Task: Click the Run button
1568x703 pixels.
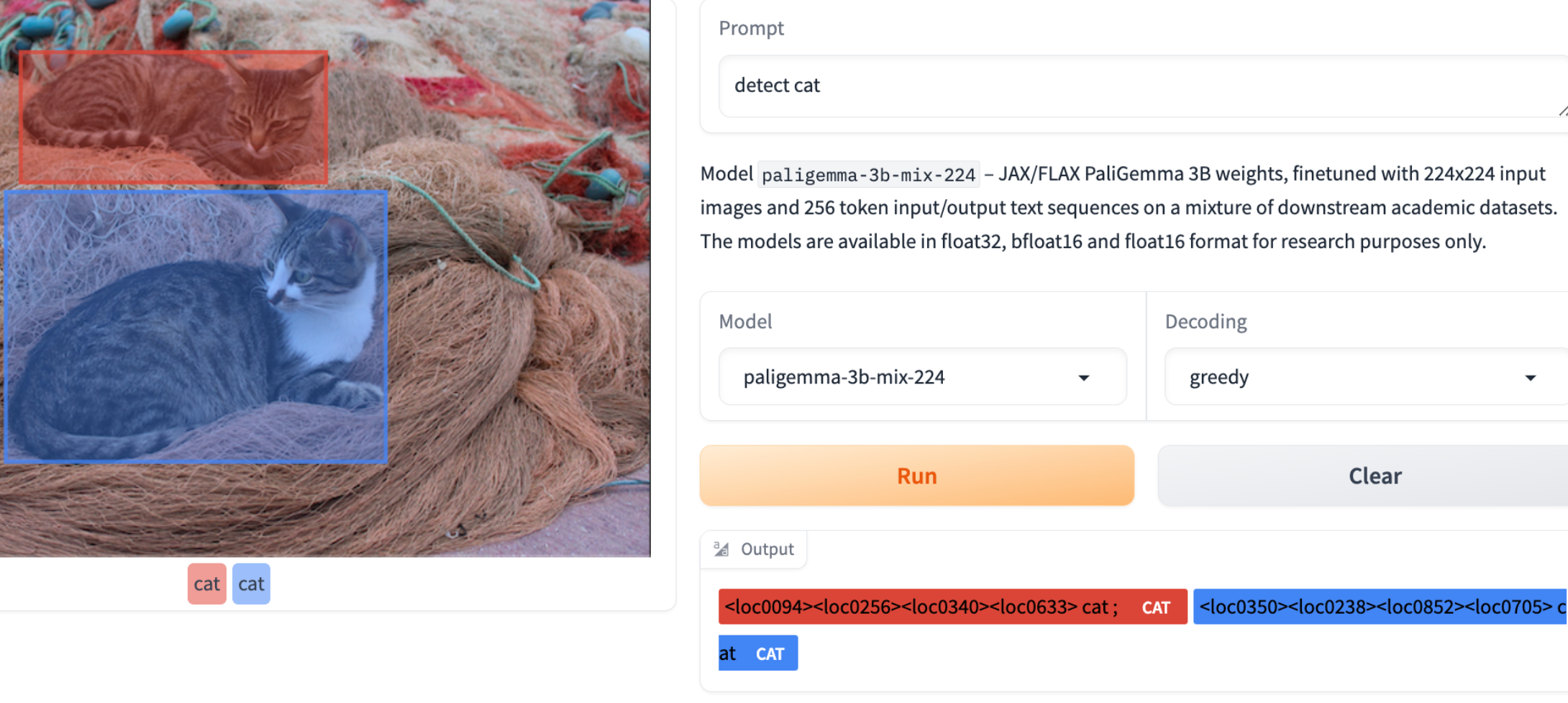Action: coord(917,476)
